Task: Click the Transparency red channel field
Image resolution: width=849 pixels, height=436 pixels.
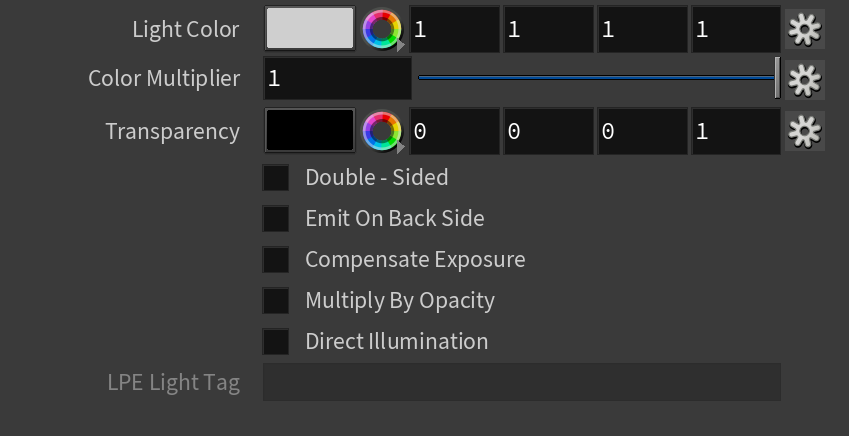Action: click(454, 132)
